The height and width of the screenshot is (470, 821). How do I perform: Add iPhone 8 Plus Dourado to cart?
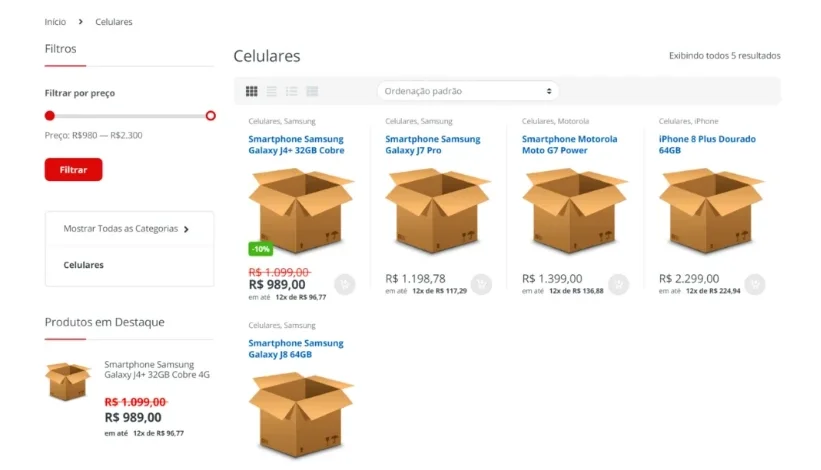click(x=755, y=284)
